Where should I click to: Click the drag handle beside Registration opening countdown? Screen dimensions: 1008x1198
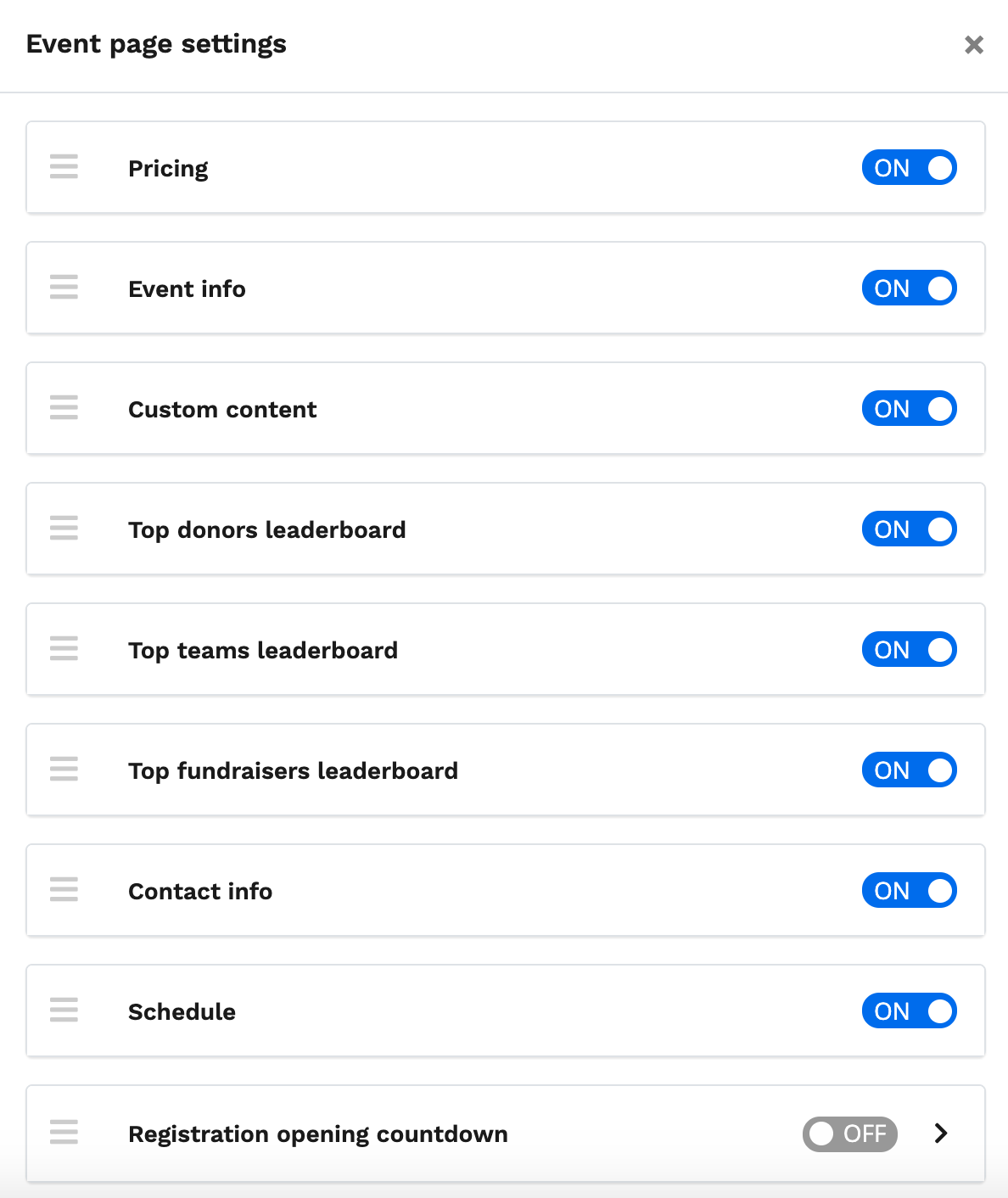(64, 1133)
